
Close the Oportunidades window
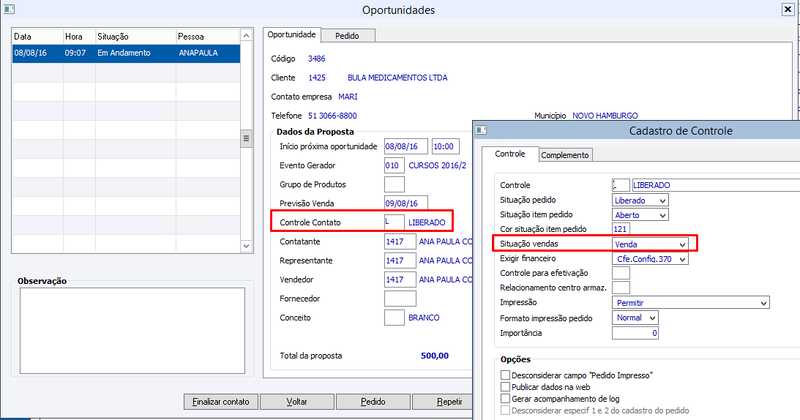pos(788,9)
